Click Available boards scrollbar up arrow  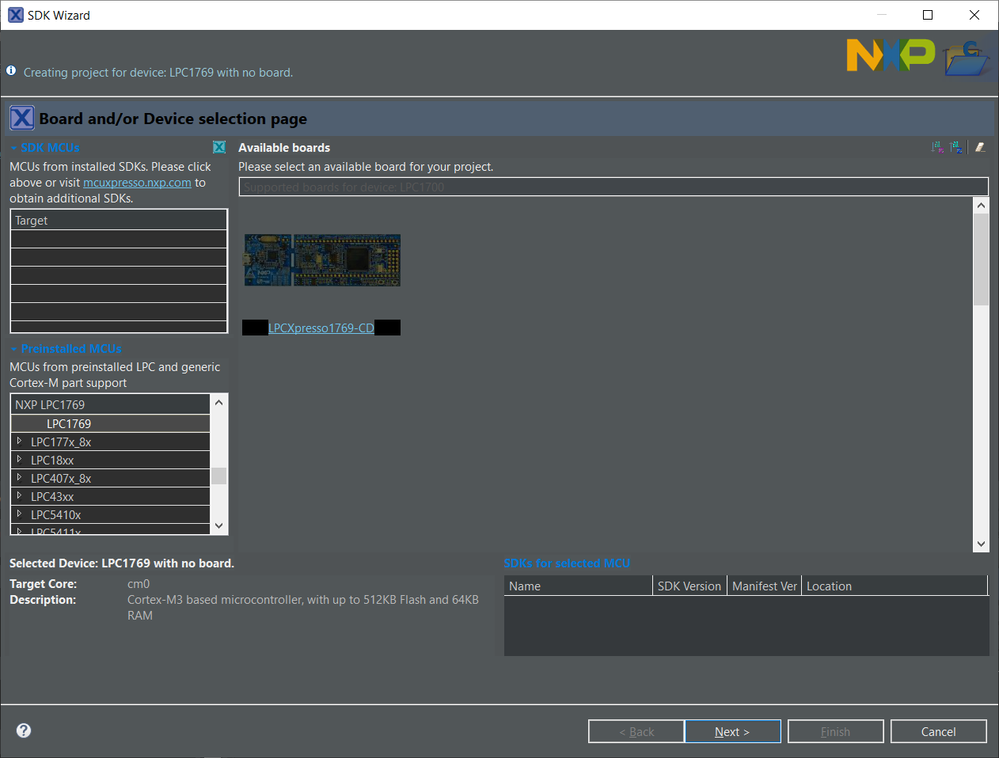coord(981,205)
